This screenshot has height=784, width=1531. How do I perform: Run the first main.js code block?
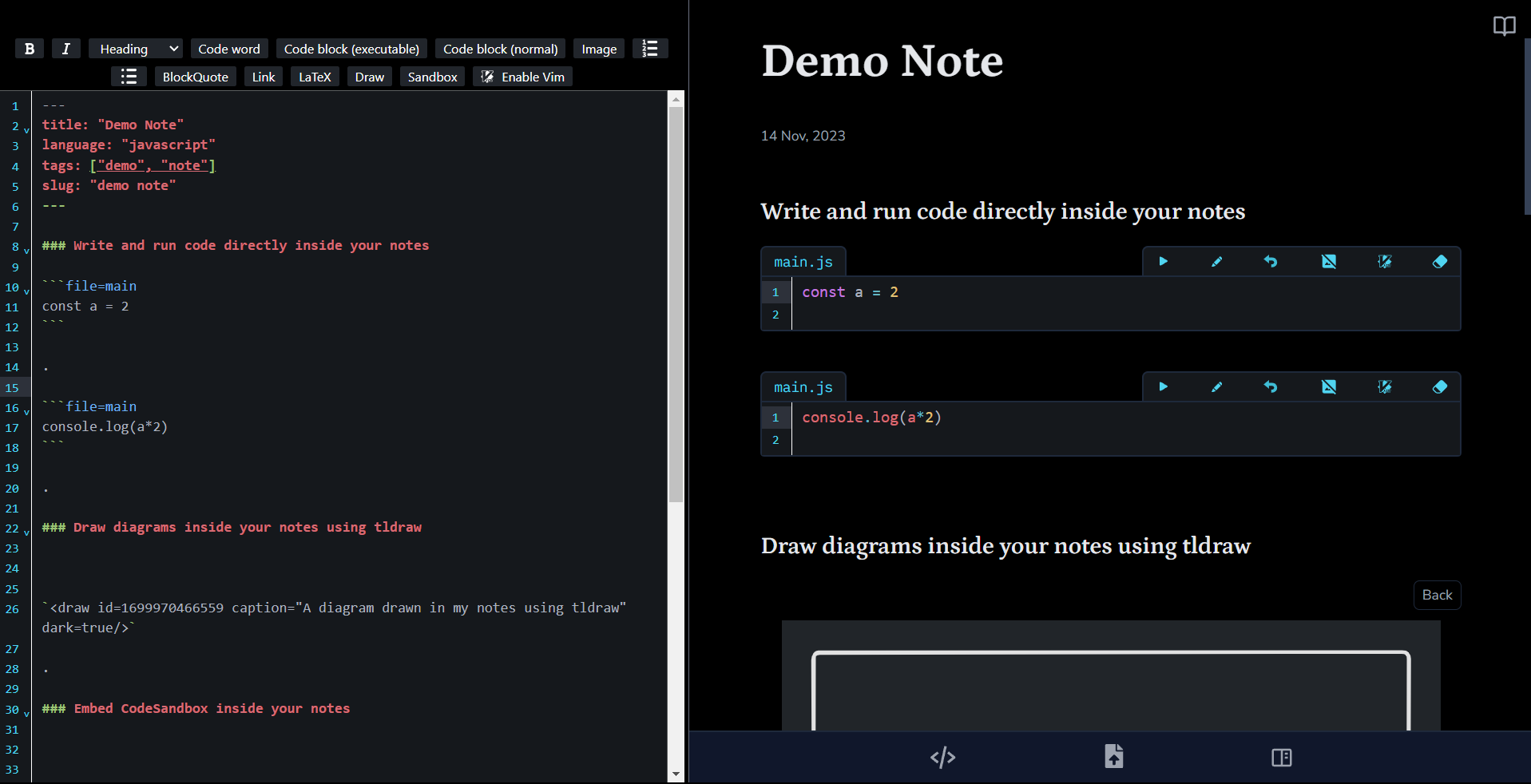point(1164,261)
